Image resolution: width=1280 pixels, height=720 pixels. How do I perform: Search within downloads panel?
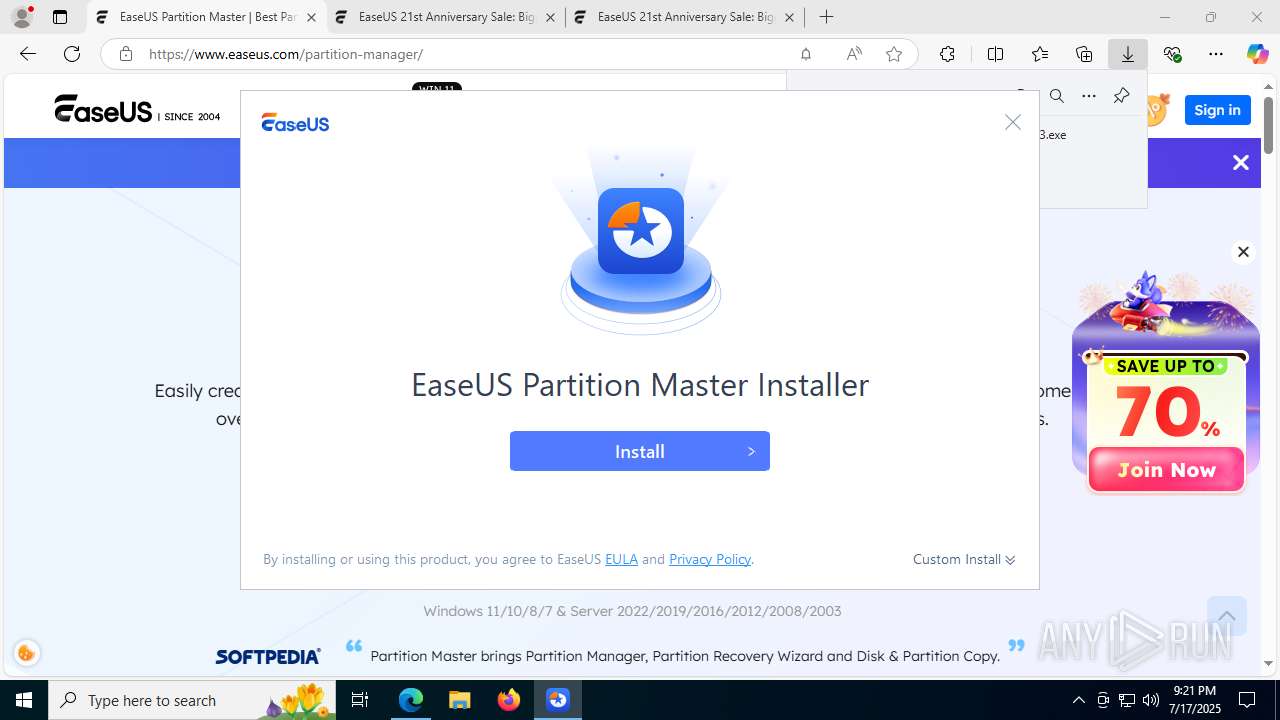tap(1056, 96)
